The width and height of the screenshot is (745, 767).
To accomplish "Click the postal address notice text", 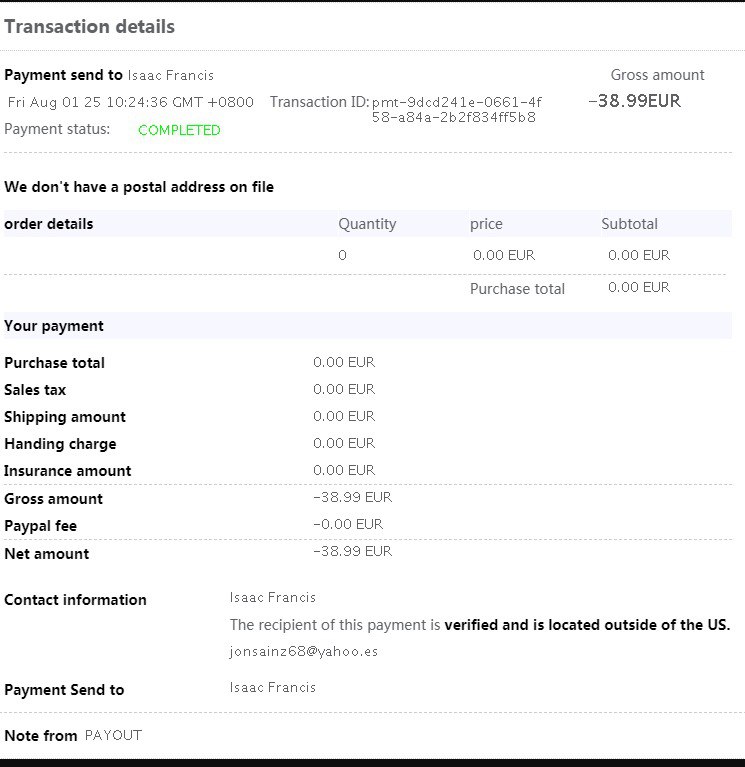I will pos(139,187).
